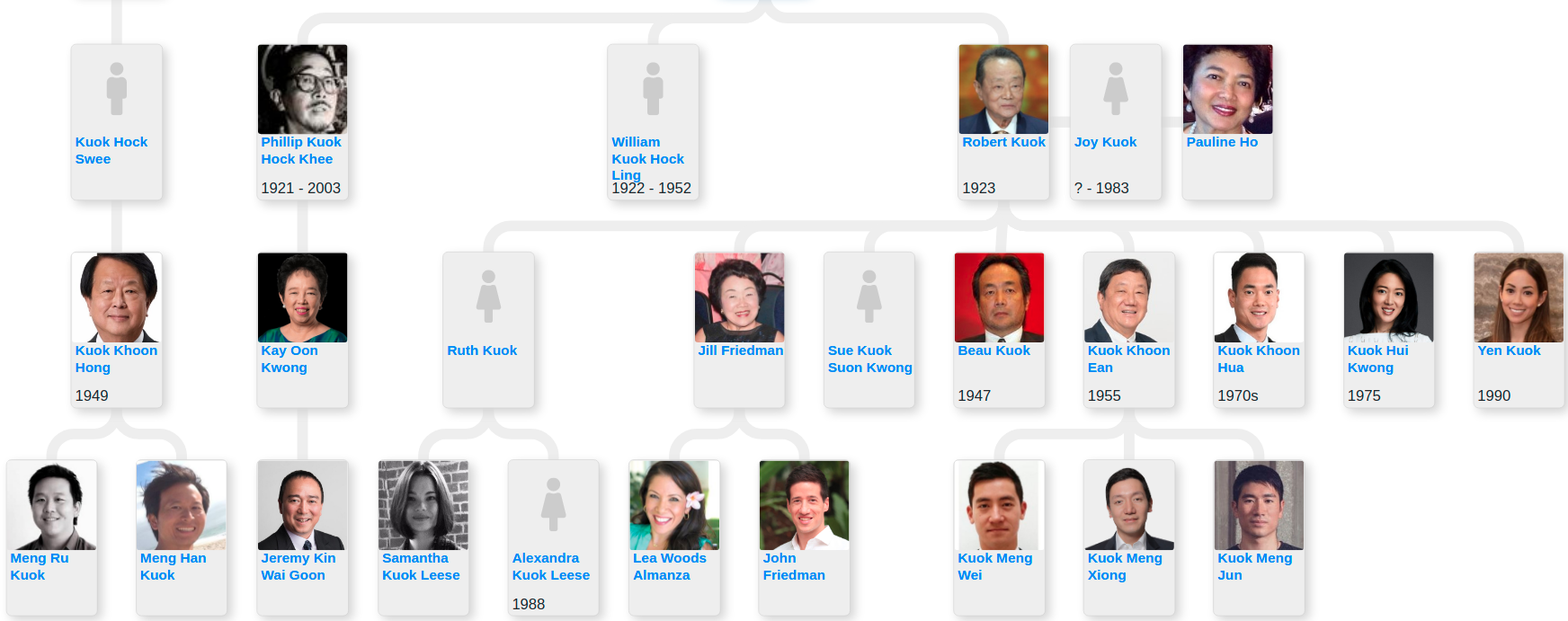Image resolution: width=1568 pixels, height=621 pixels.
Task: Open John Friedman's portrait photo
Action: point(805,505)
